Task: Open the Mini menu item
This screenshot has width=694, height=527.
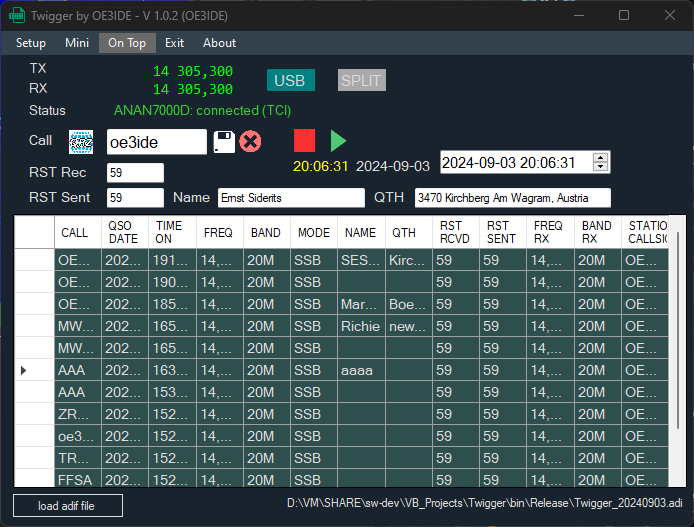Action: (x=77, y=43)
